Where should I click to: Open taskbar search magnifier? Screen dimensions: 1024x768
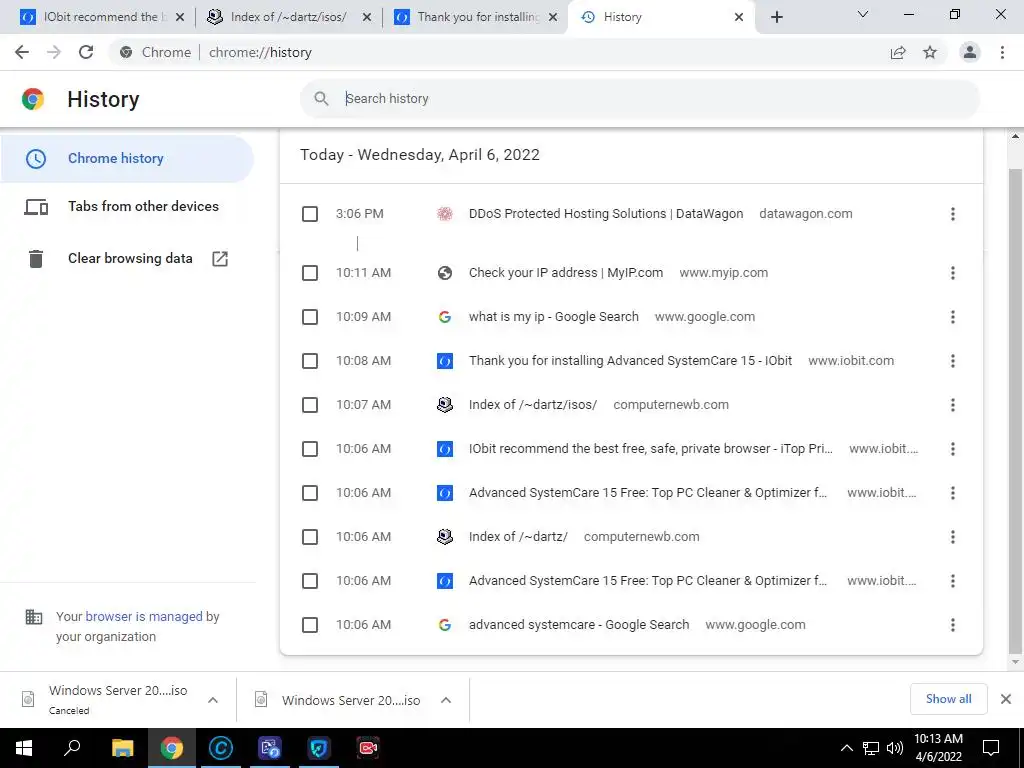72,748
